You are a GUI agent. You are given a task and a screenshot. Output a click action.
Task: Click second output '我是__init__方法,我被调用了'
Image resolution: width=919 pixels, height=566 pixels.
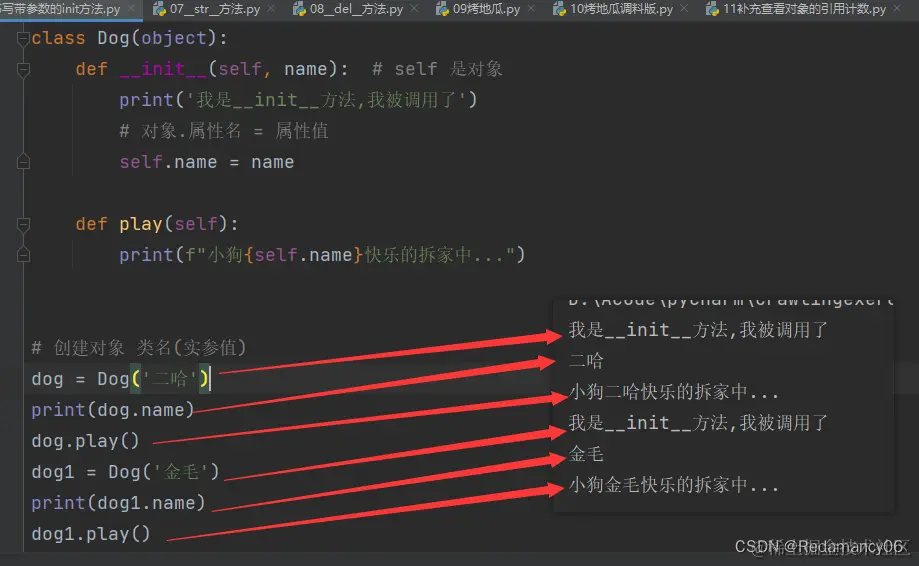click(698, 422)
